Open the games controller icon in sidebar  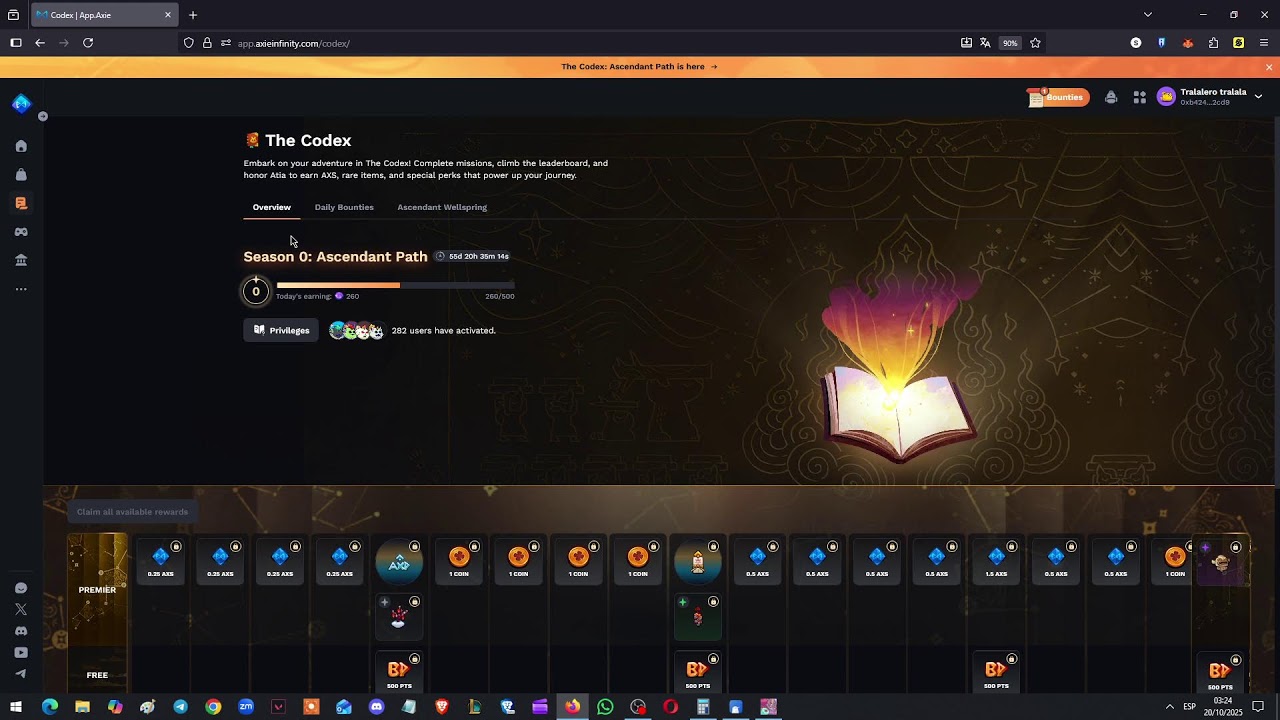click(21, 232)
